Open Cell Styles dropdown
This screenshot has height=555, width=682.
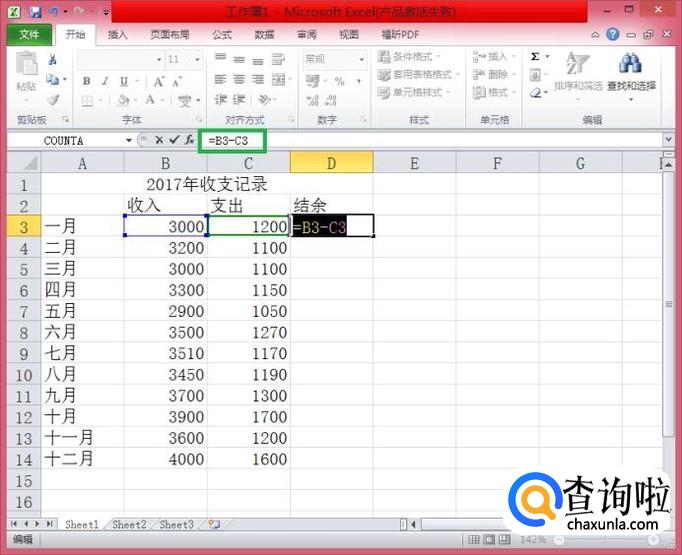413,93
